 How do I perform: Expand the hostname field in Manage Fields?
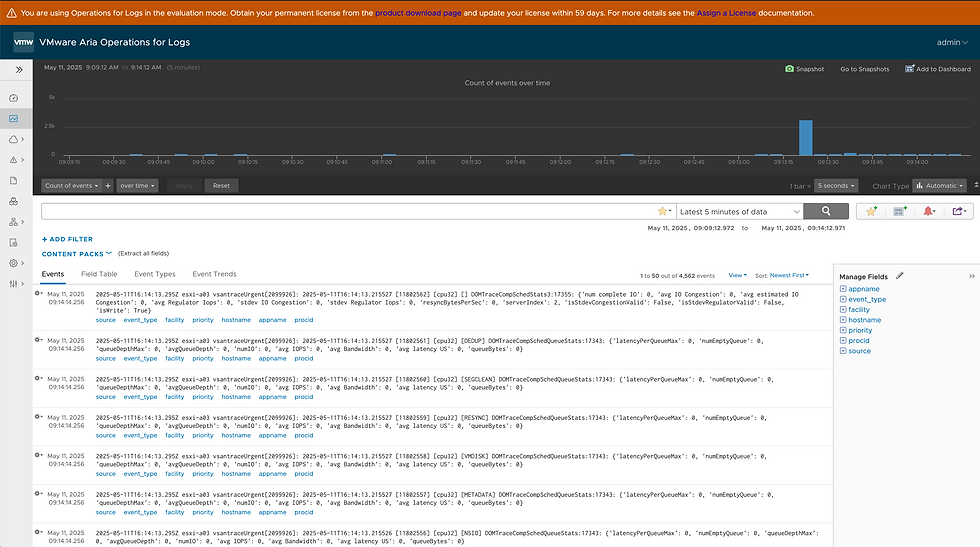coord(843,320)
